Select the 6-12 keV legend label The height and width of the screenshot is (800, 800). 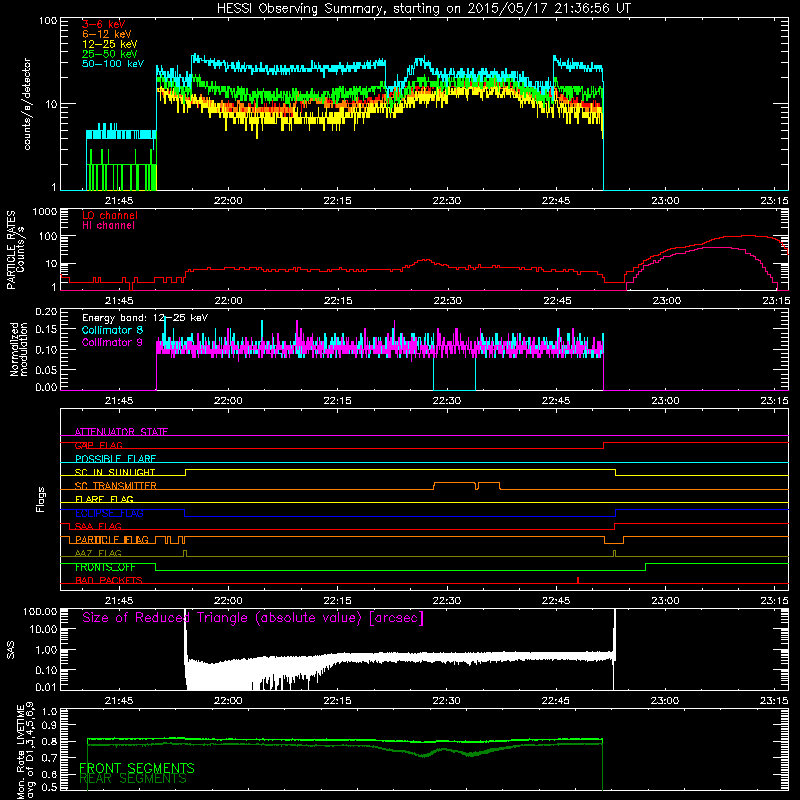106,34
